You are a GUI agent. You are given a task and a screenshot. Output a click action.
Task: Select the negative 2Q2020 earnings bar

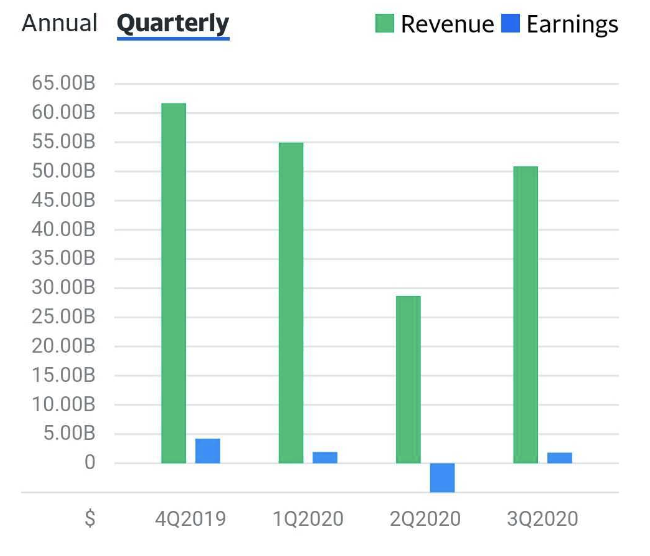(x=442, y=477)
